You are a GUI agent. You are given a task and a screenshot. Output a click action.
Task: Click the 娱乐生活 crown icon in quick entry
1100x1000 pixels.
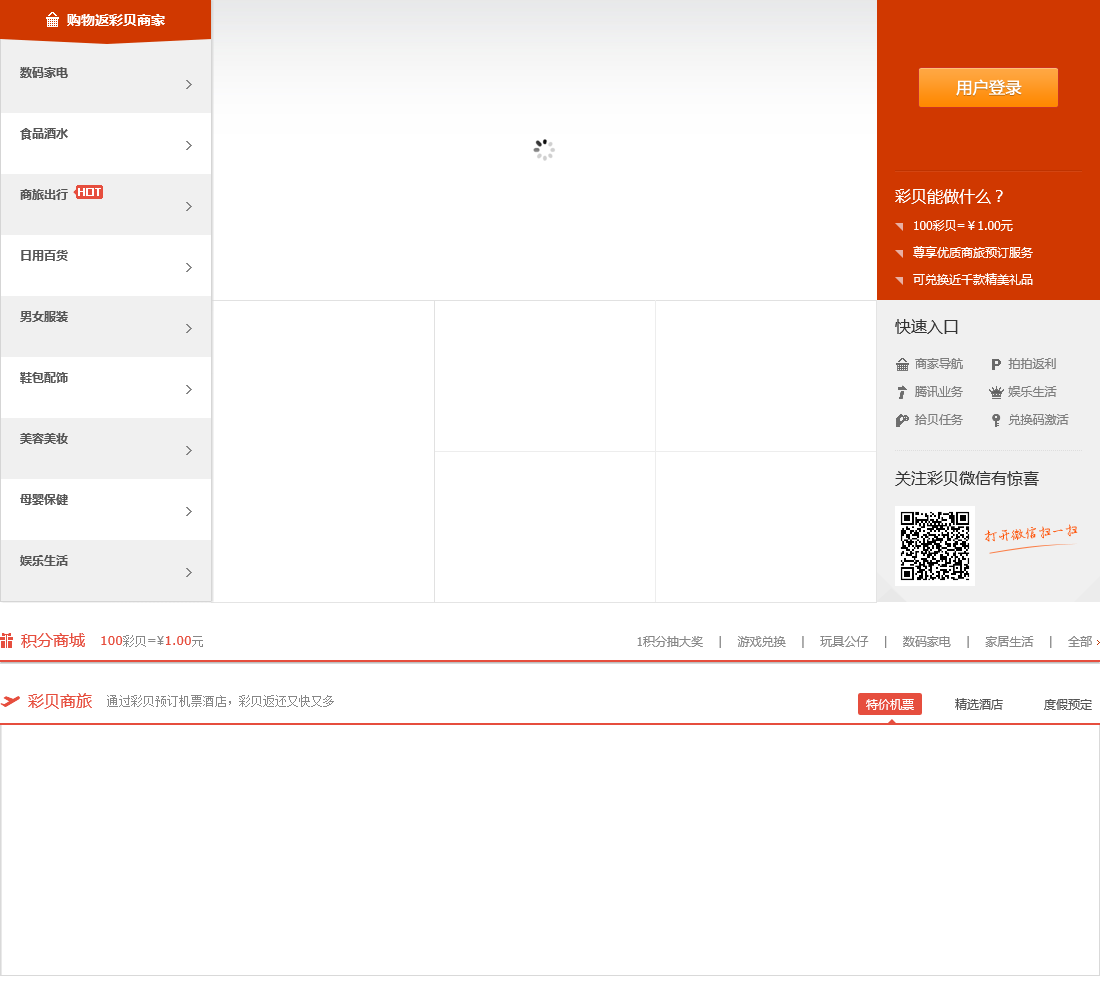coord(995,392)
